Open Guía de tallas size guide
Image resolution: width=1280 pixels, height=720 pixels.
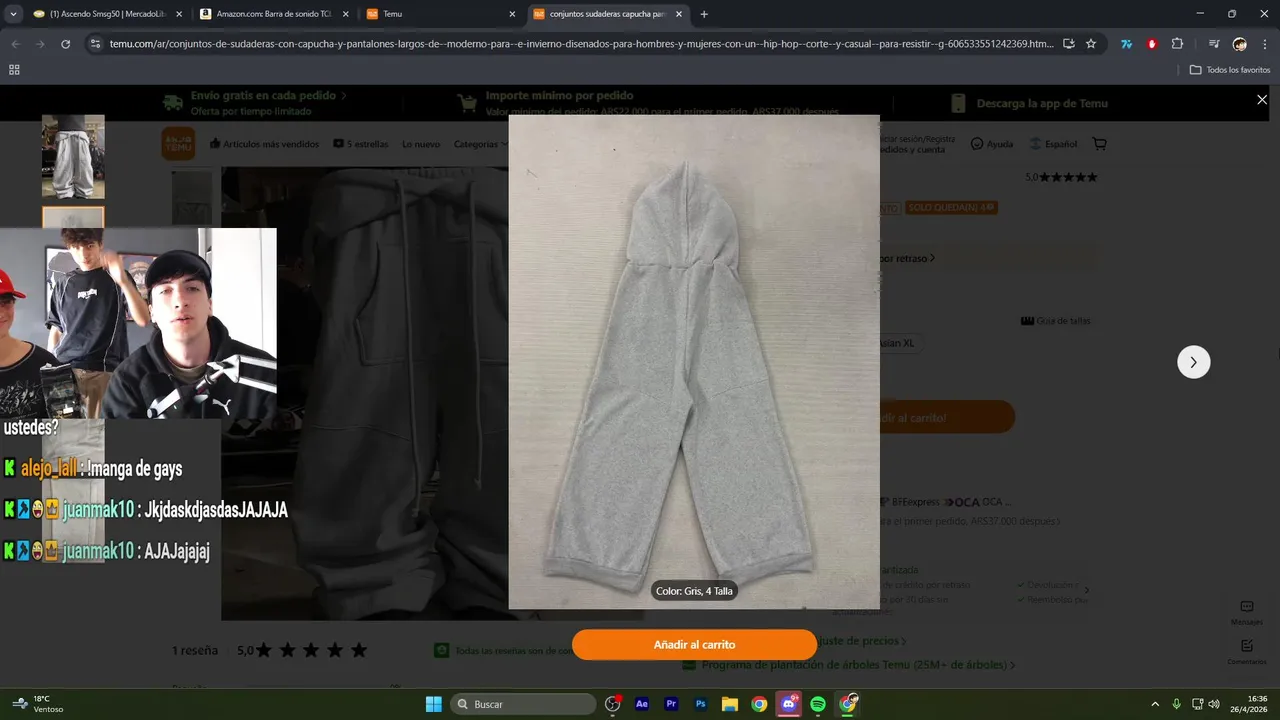(1056, 321)
